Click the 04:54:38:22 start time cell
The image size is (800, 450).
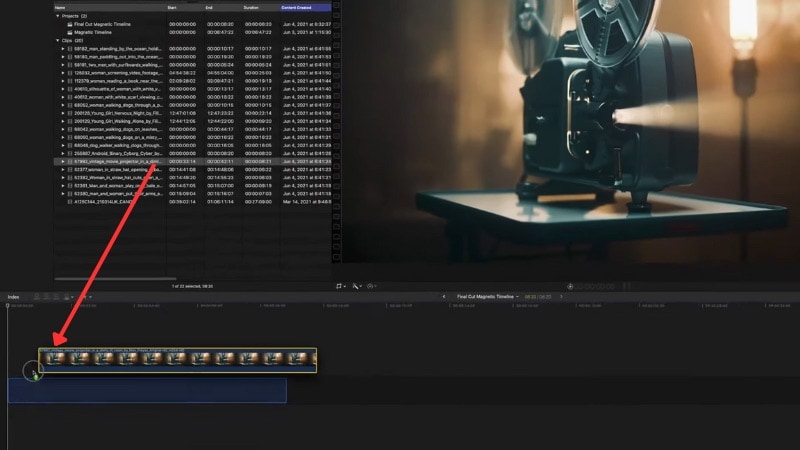[182, 73]
